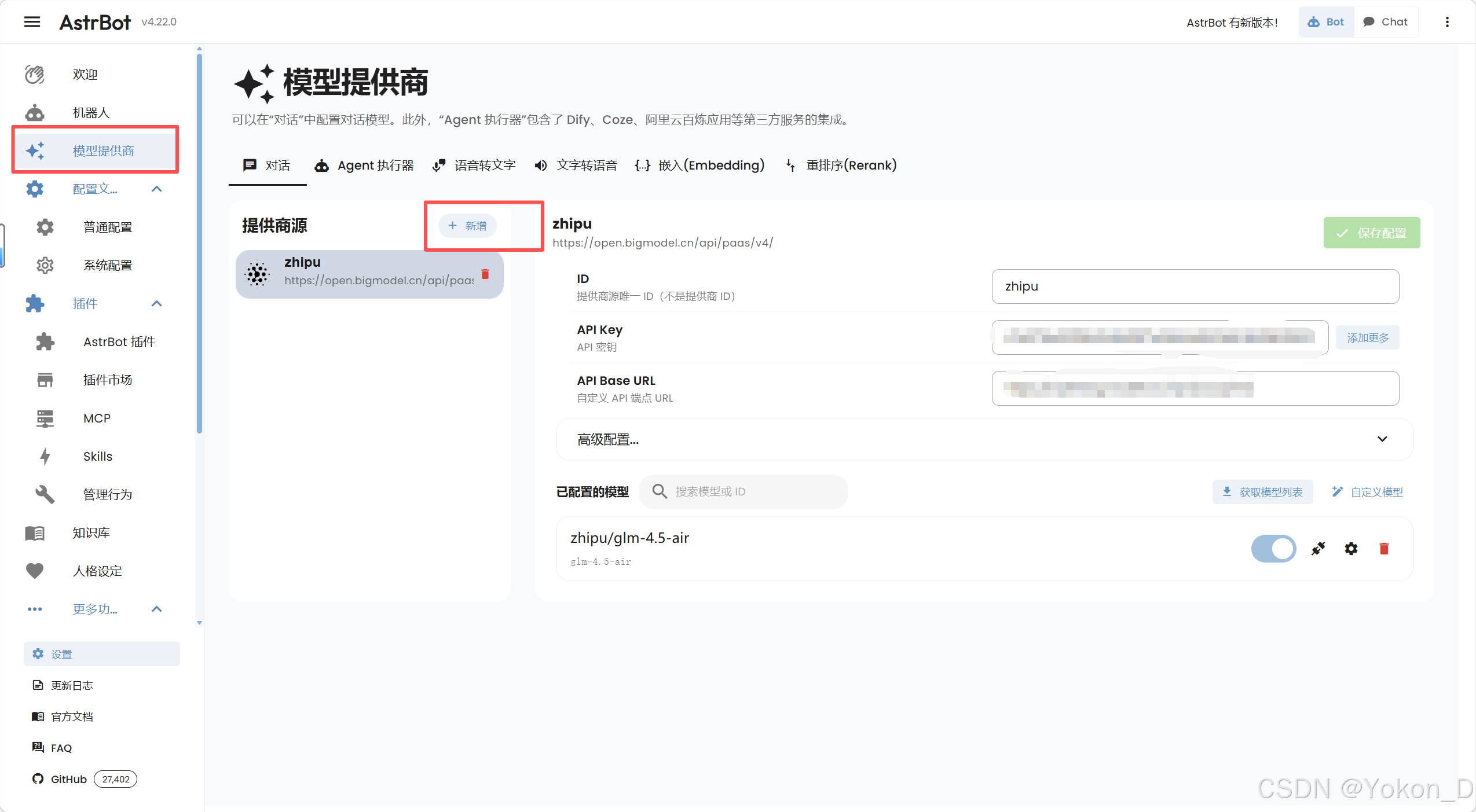Switch to Bot mode in header

[x=1326, y=22]
